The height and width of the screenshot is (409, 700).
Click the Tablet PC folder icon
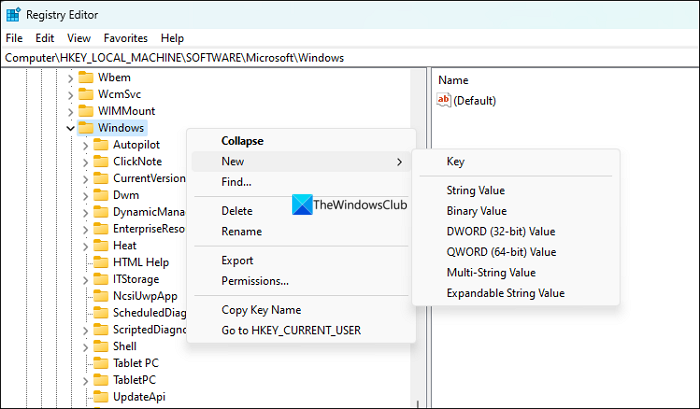point(101,363)
